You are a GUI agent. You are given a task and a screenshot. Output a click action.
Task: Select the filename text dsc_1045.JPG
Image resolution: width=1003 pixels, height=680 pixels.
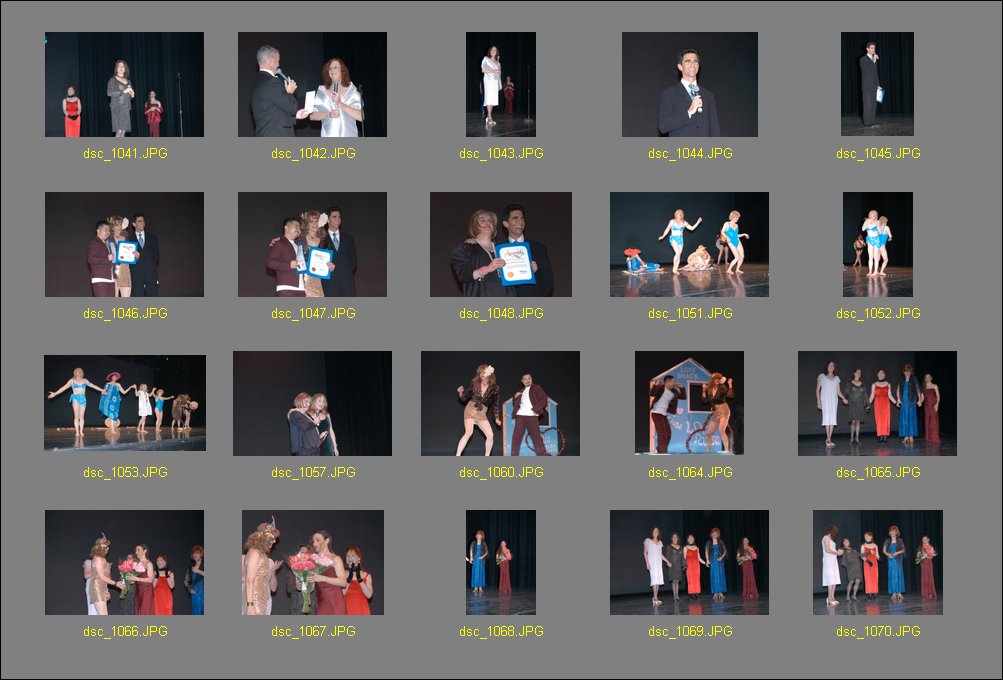(878, 154)
